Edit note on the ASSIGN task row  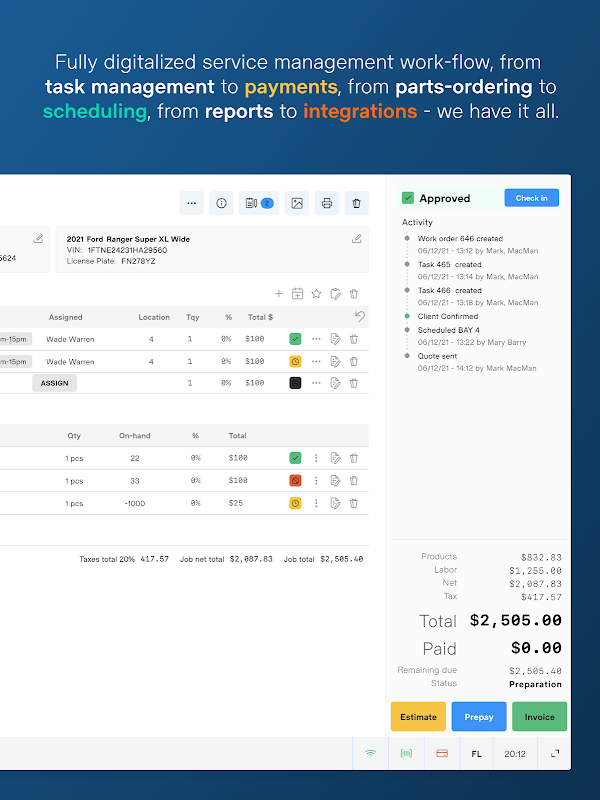click(335, 383)
